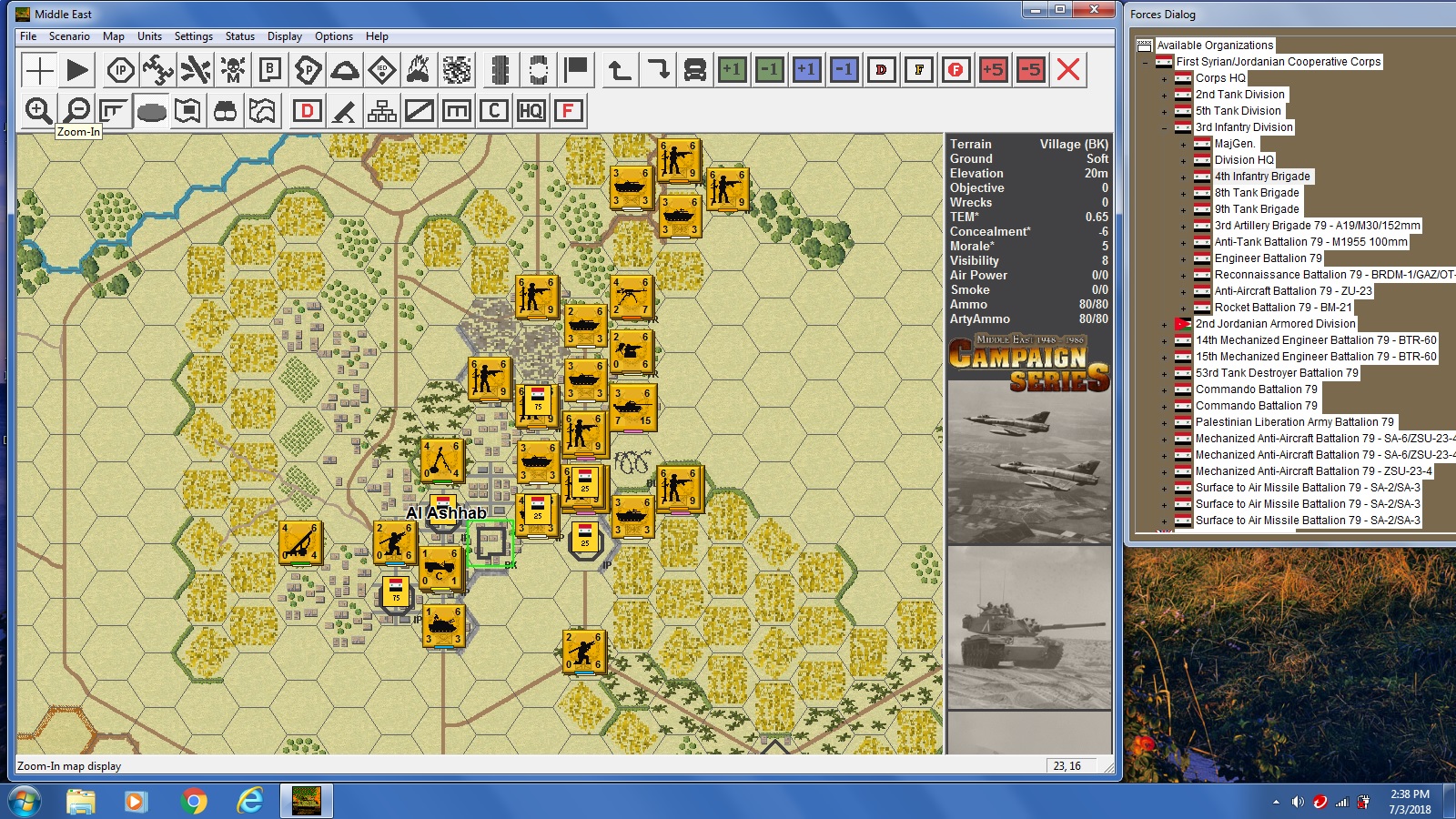Click the small serif D button beside yellow F
1456x819 pixels.
881,69
